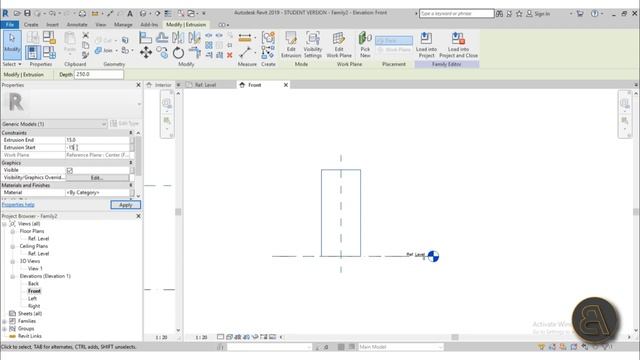The width and height of the screenshot is (640, 360).
Task: Click the horizontal scrollbar thumb of Front view
Action: (x=455, y=337)
